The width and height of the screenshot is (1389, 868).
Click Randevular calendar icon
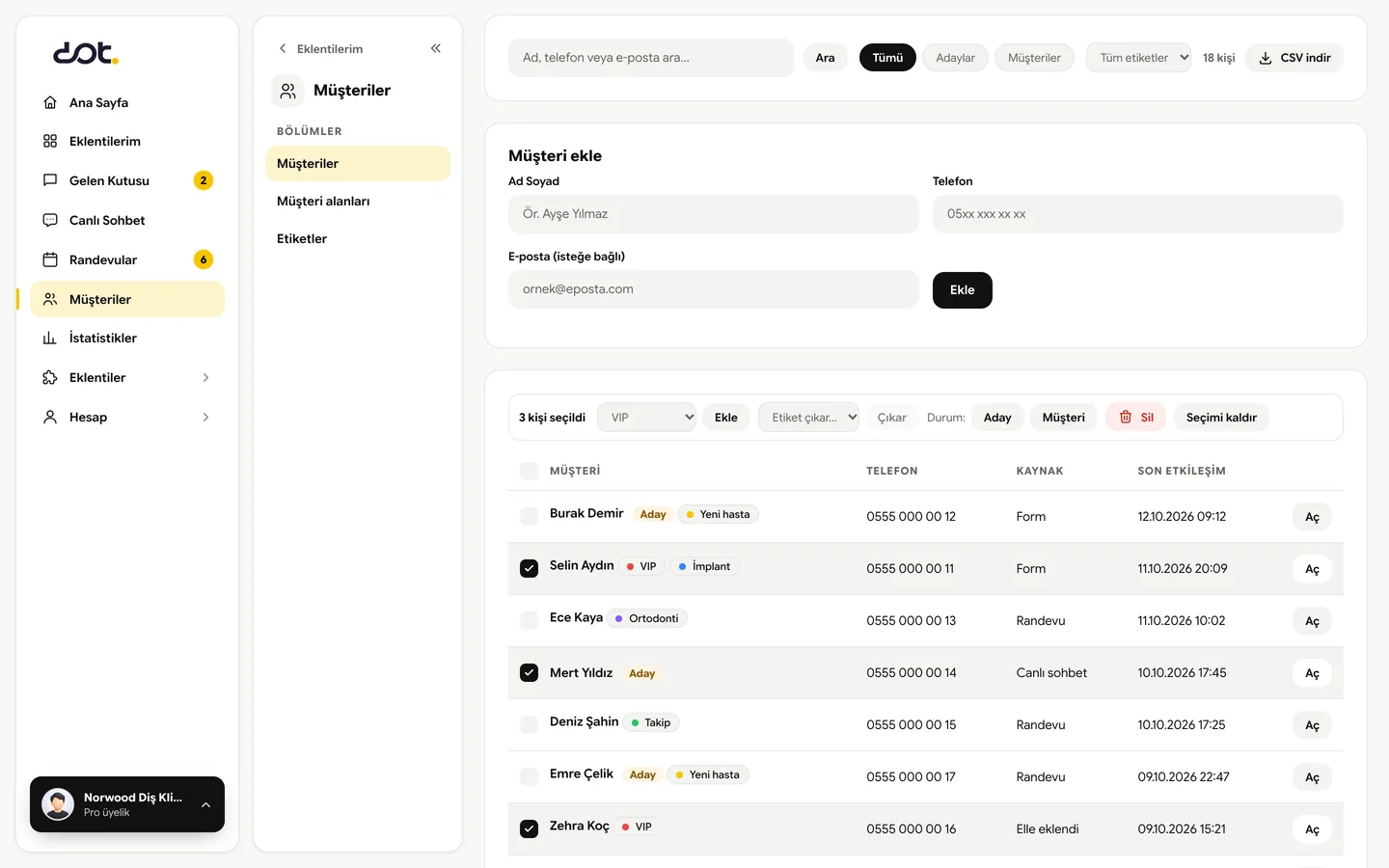50,259
